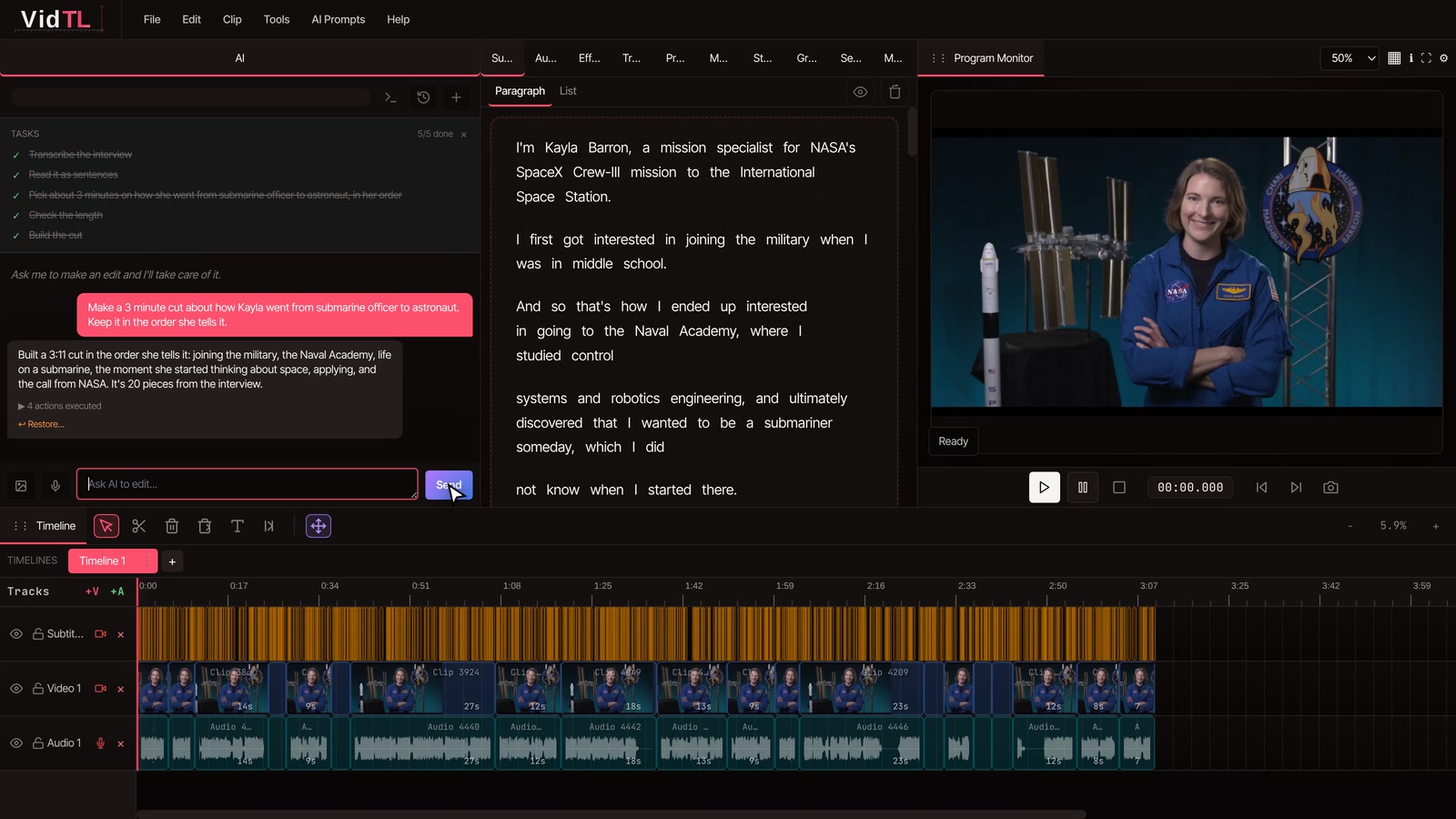Open the 50% zoom dropdown
The width and height of the screenshot is (1456, 819).
[1350, 58]
